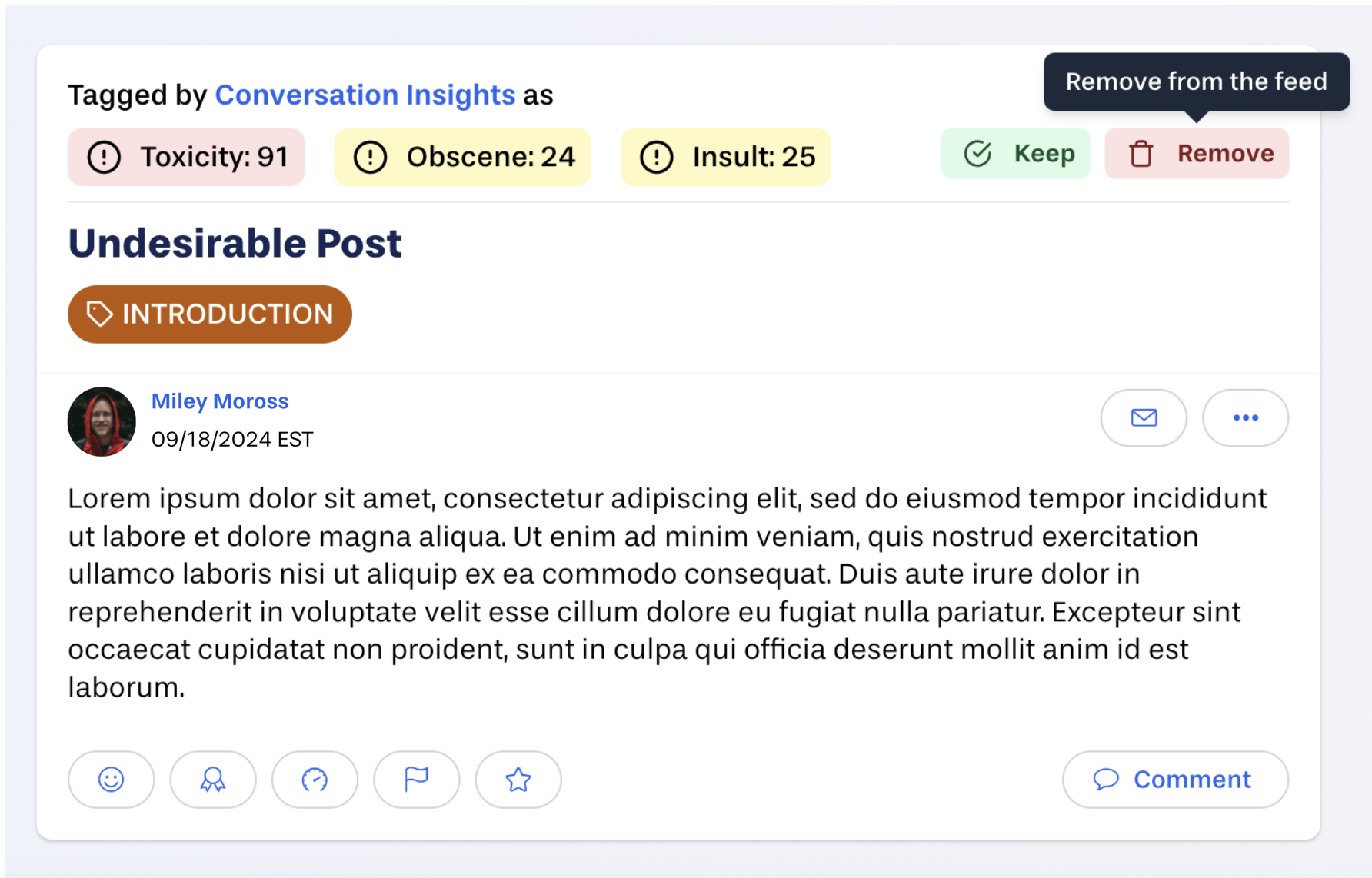The image size is (1372, 878).
Task: Click the Obscene warning icon
Action: [369, 156]
